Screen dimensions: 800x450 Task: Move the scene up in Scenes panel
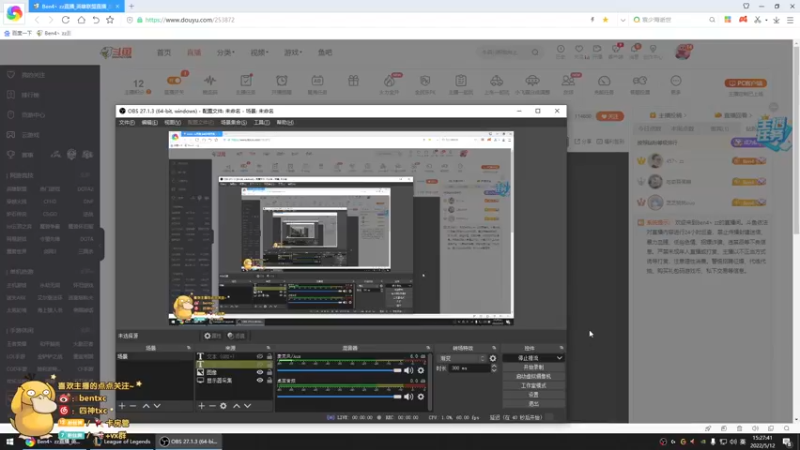146,406
